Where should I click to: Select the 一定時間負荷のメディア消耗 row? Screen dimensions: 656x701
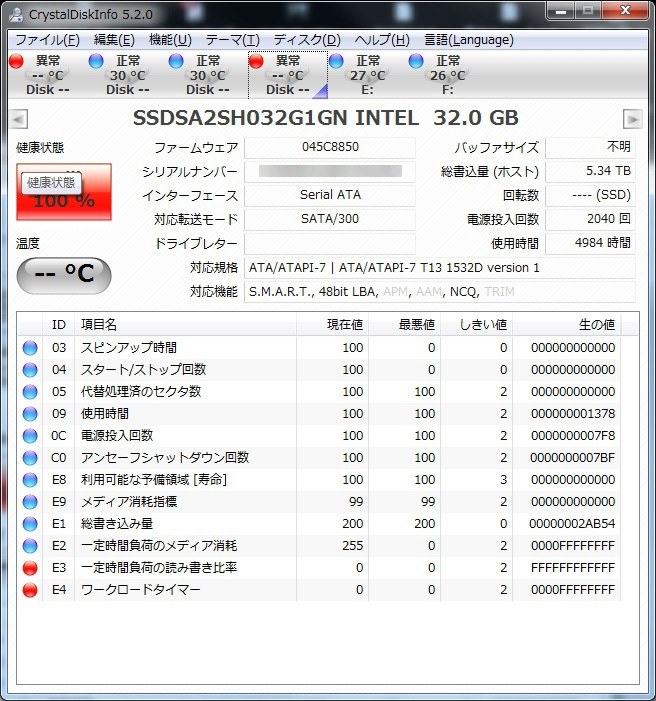pos(319,545)
